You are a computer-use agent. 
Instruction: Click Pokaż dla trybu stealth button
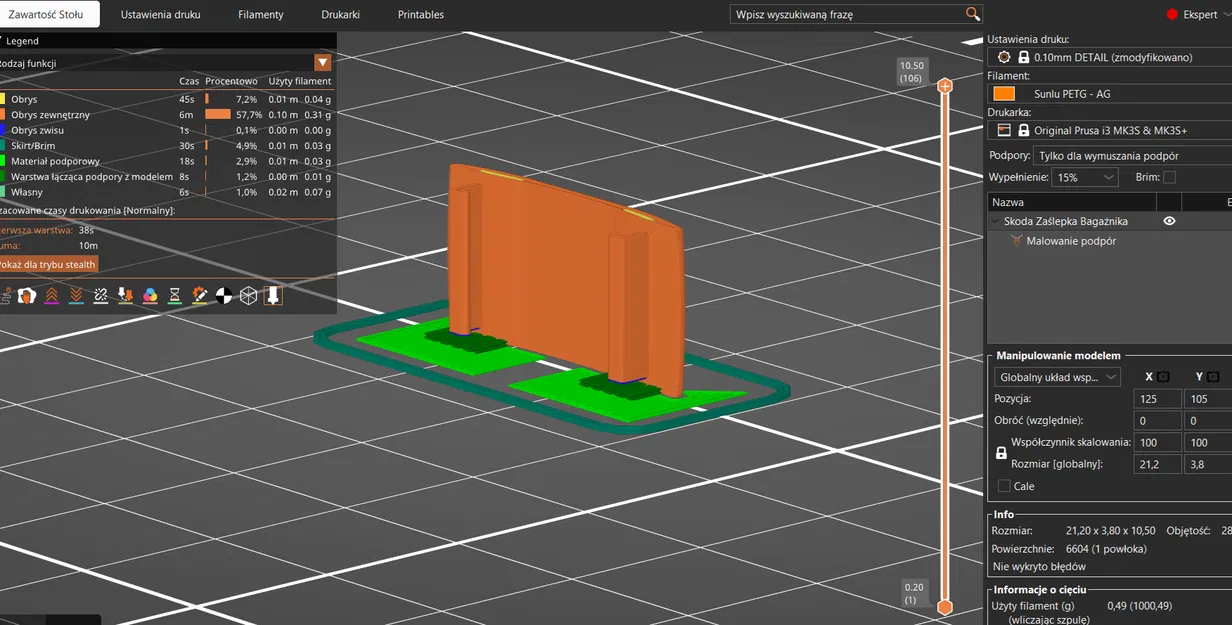point(49,264)
